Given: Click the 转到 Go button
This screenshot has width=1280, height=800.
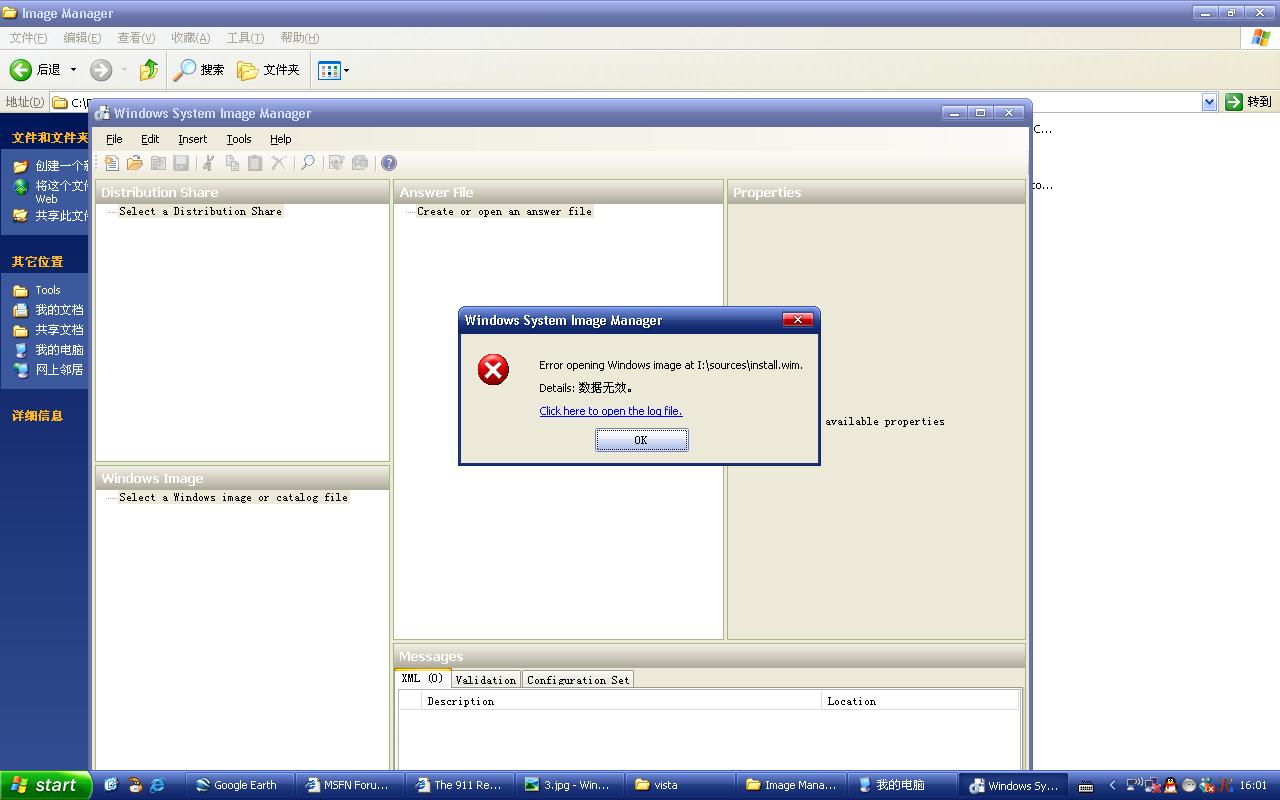Looking at the screenshot, I should pos(1249,102).
